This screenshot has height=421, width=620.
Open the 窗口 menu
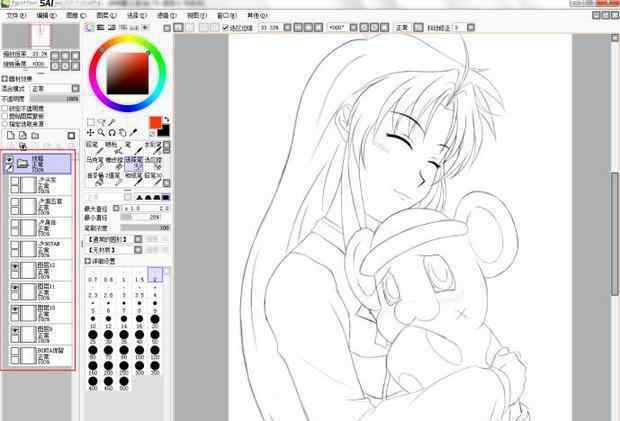tap(227, 15)
